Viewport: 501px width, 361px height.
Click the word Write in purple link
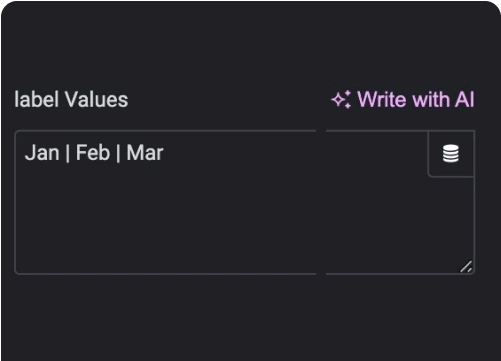coord(383,99)
